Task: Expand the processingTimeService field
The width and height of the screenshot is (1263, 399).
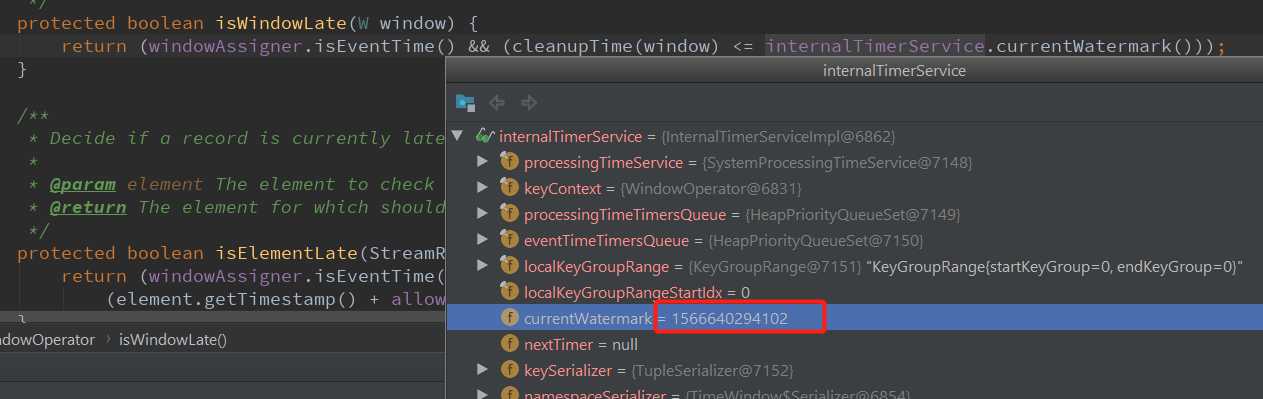Action: point(482,161)
